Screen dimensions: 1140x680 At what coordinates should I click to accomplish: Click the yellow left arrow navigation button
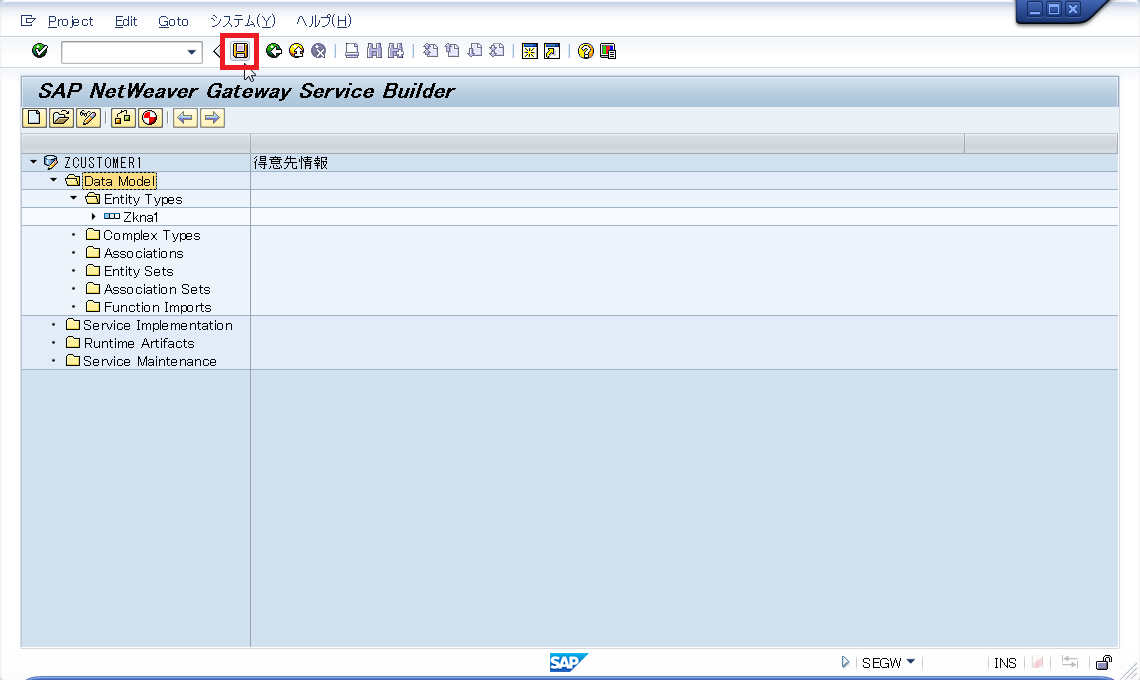(x=185, y=118)
